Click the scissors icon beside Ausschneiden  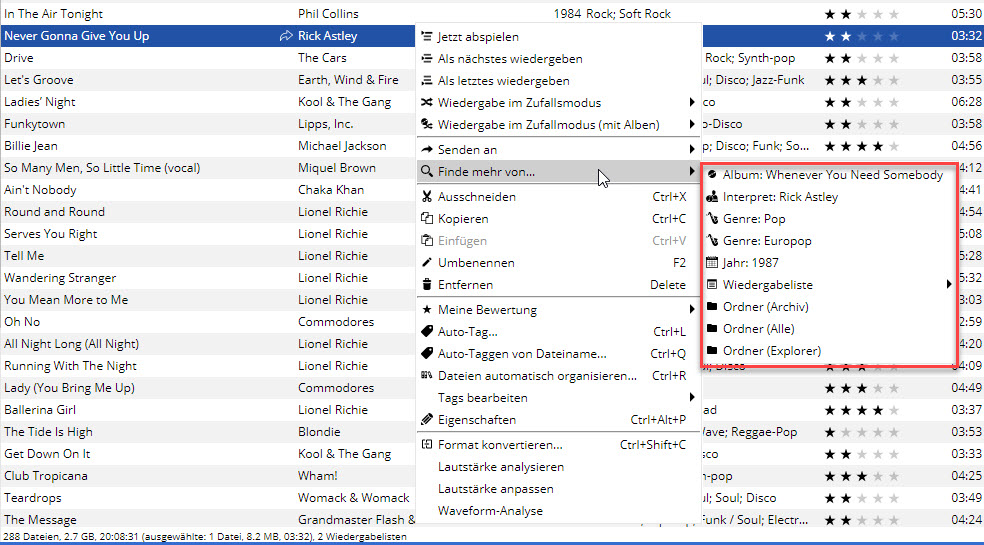(x=427, y=197)
